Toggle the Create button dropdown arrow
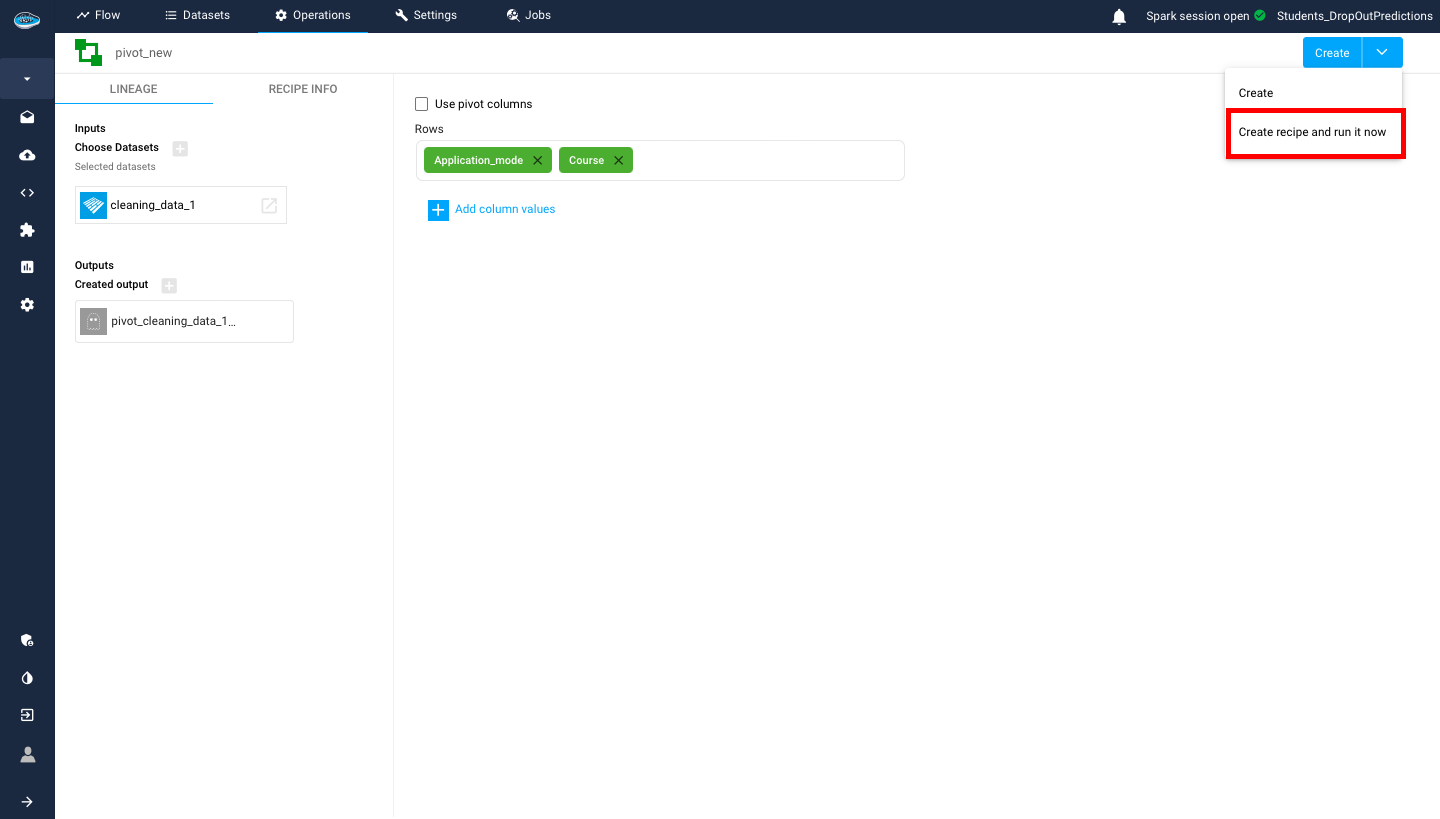This screenshot has width=1440, height=819. (1382, 53)
